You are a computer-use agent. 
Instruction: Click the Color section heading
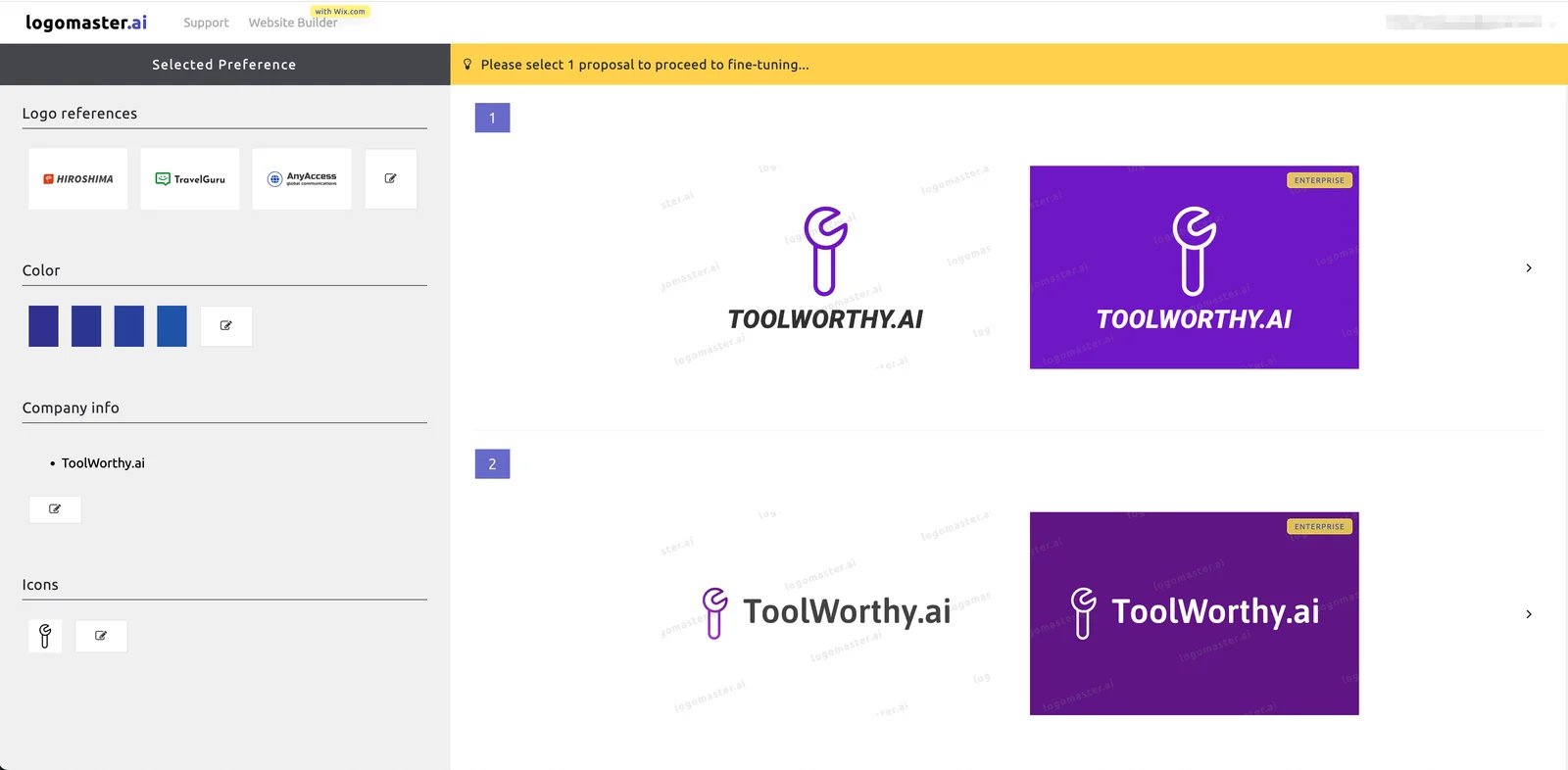click(41, 270)
